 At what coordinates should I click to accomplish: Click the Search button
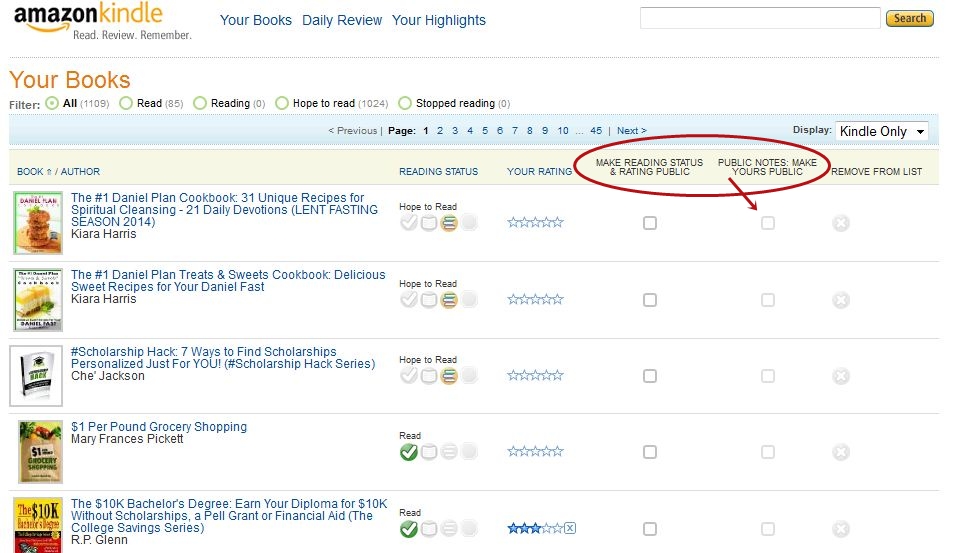click(910, 18)
